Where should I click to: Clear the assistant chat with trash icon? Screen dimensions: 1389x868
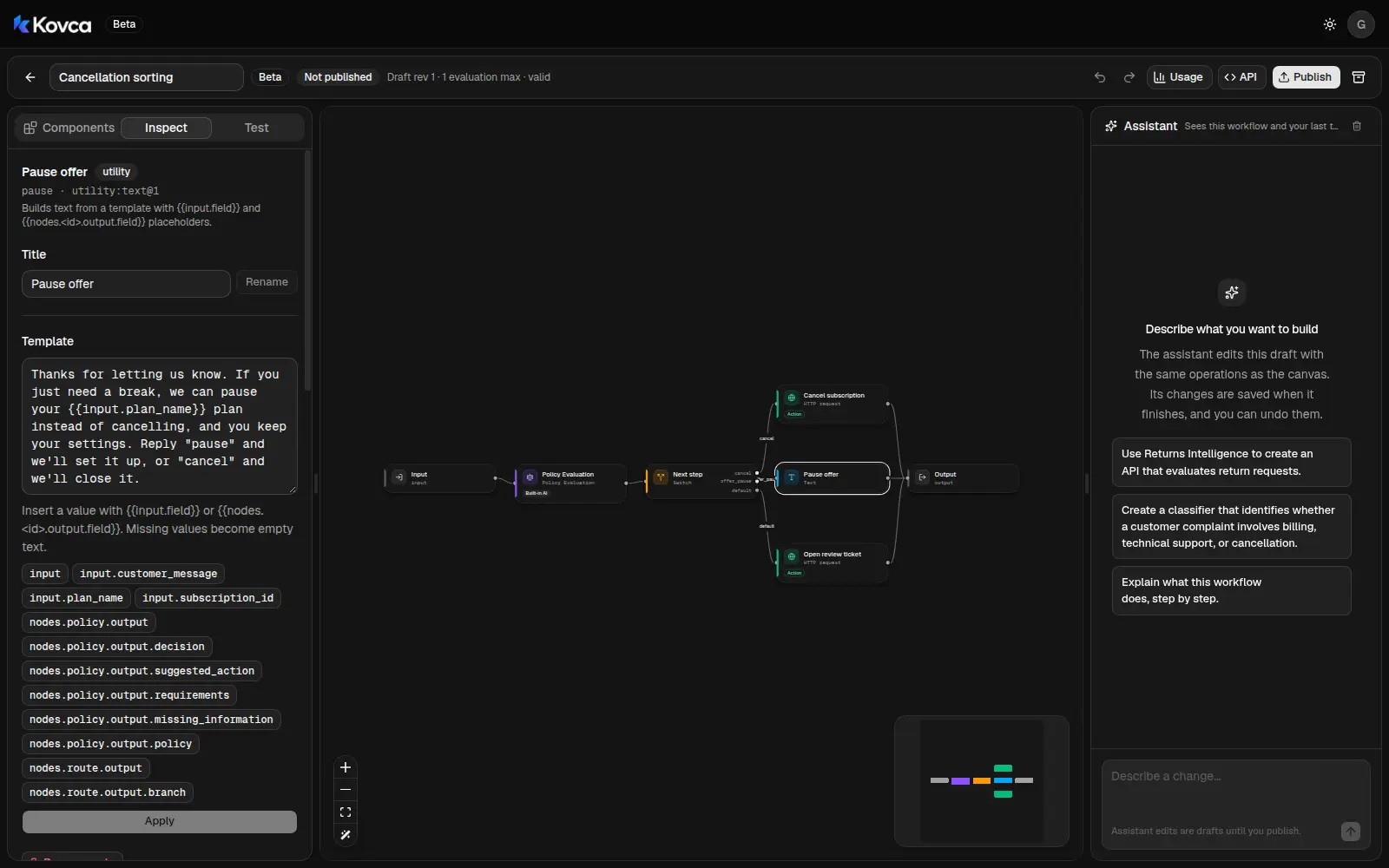1357,126
